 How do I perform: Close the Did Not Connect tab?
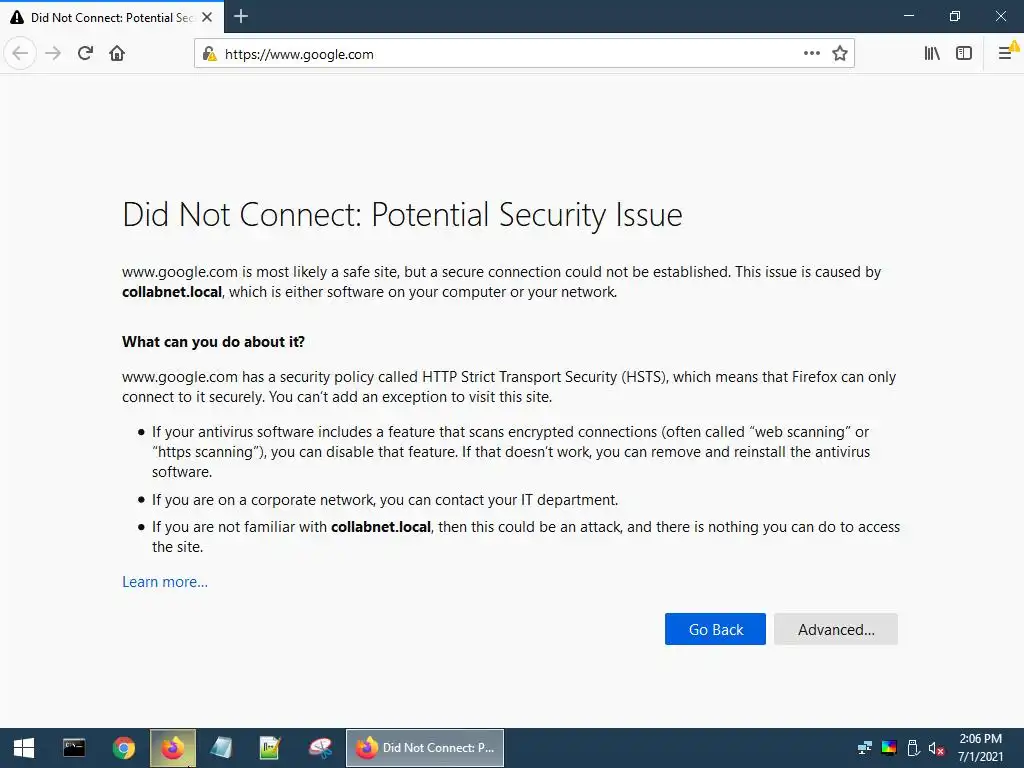coord(209,17)
